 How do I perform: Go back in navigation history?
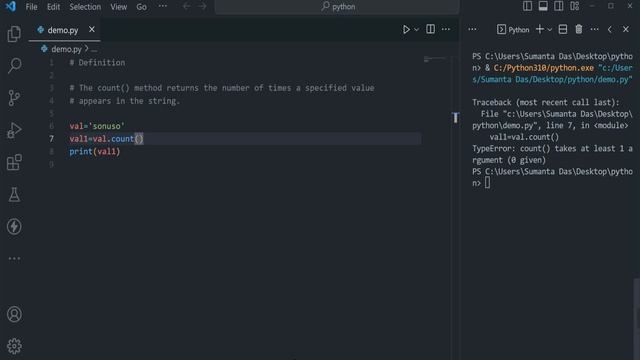coord(186,7)
